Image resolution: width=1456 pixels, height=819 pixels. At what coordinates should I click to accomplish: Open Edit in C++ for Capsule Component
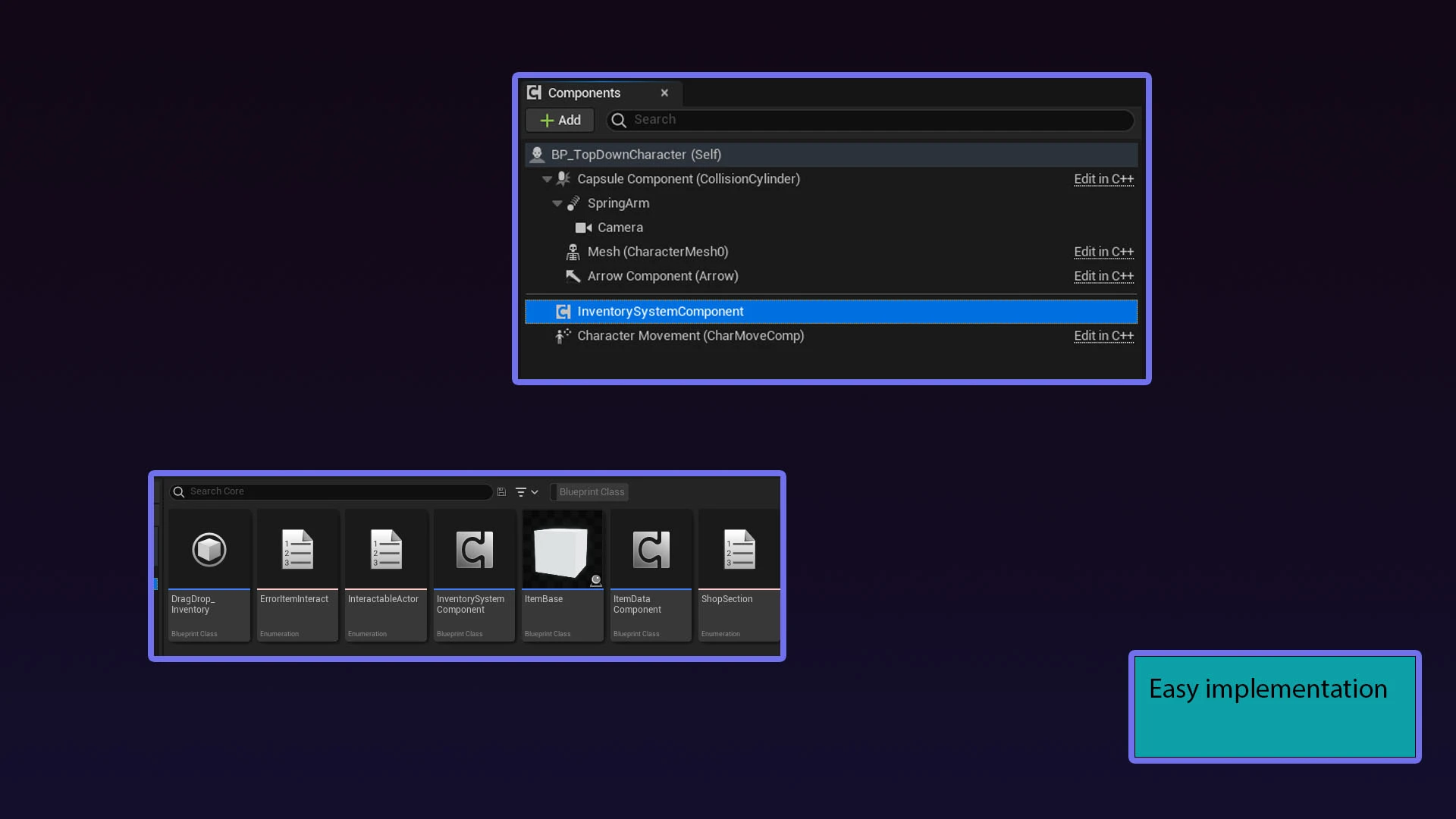click(x=1104, y=179)
